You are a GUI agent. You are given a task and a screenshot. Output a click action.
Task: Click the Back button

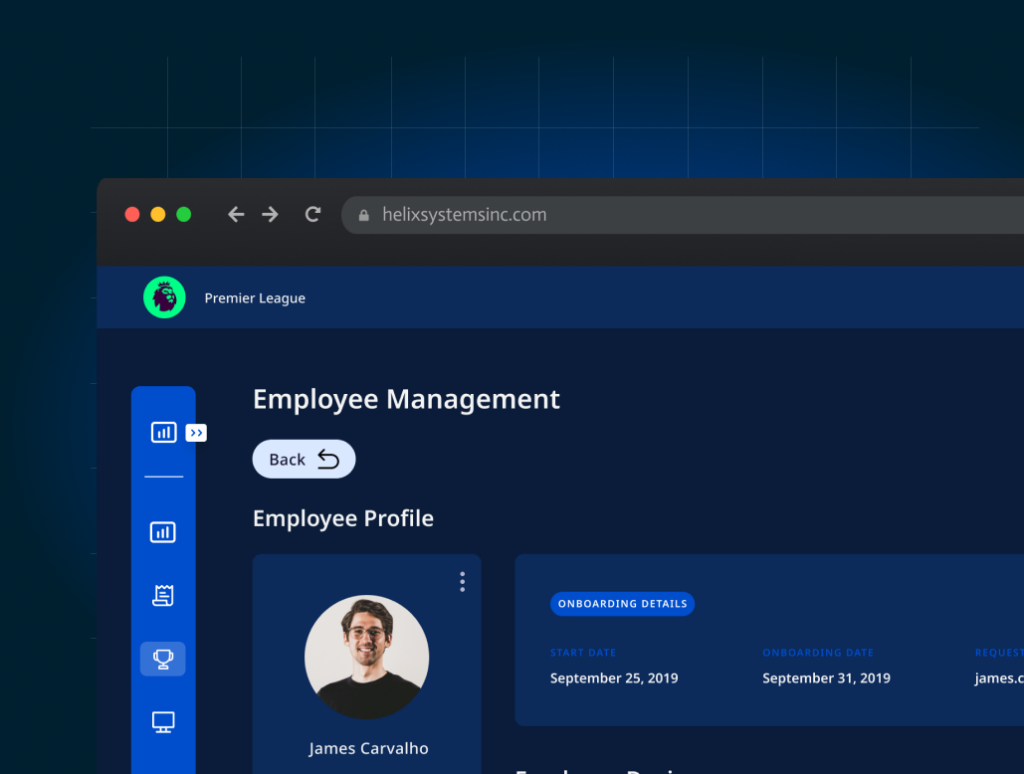pyautogui.click(x=304, y=459)
